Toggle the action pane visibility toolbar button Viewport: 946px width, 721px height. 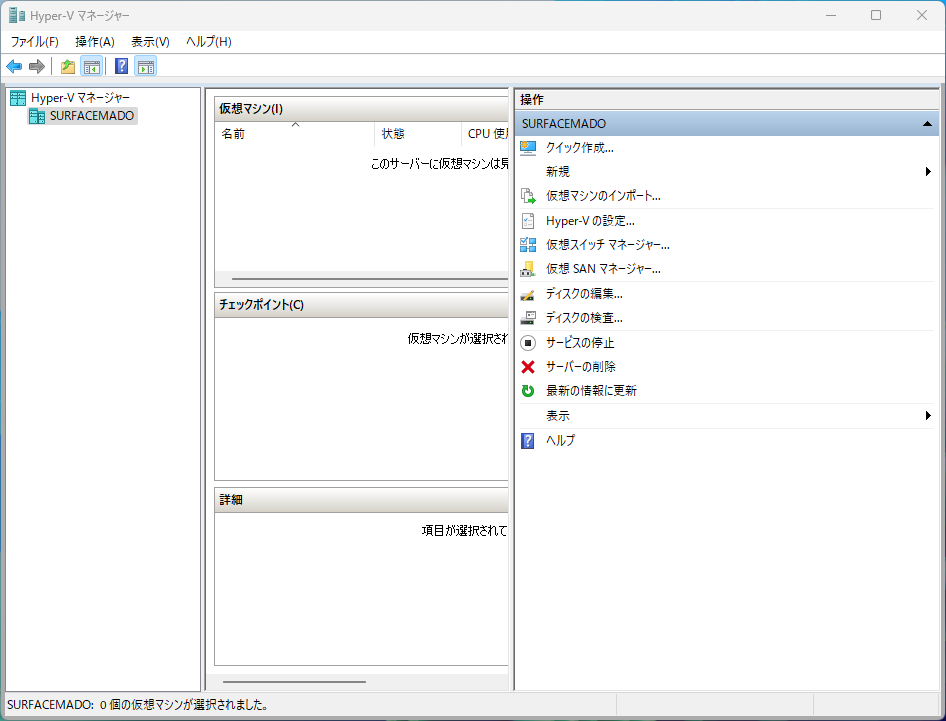[146, 66]
